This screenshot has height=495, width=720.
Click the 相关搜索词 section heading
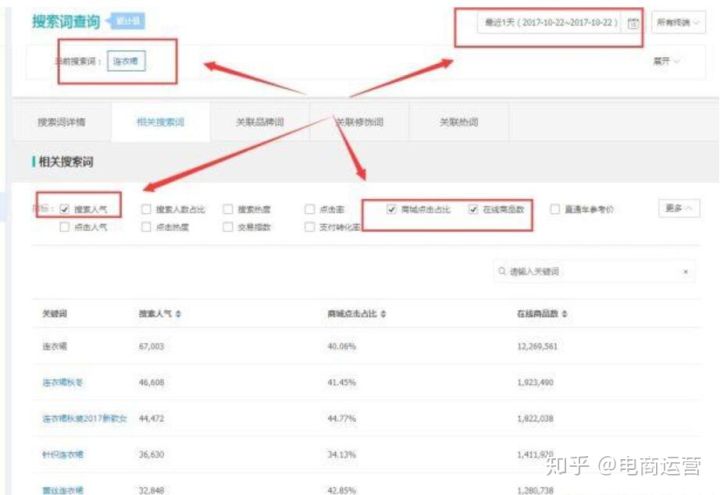pyautogui.click(x=66, y=162)
